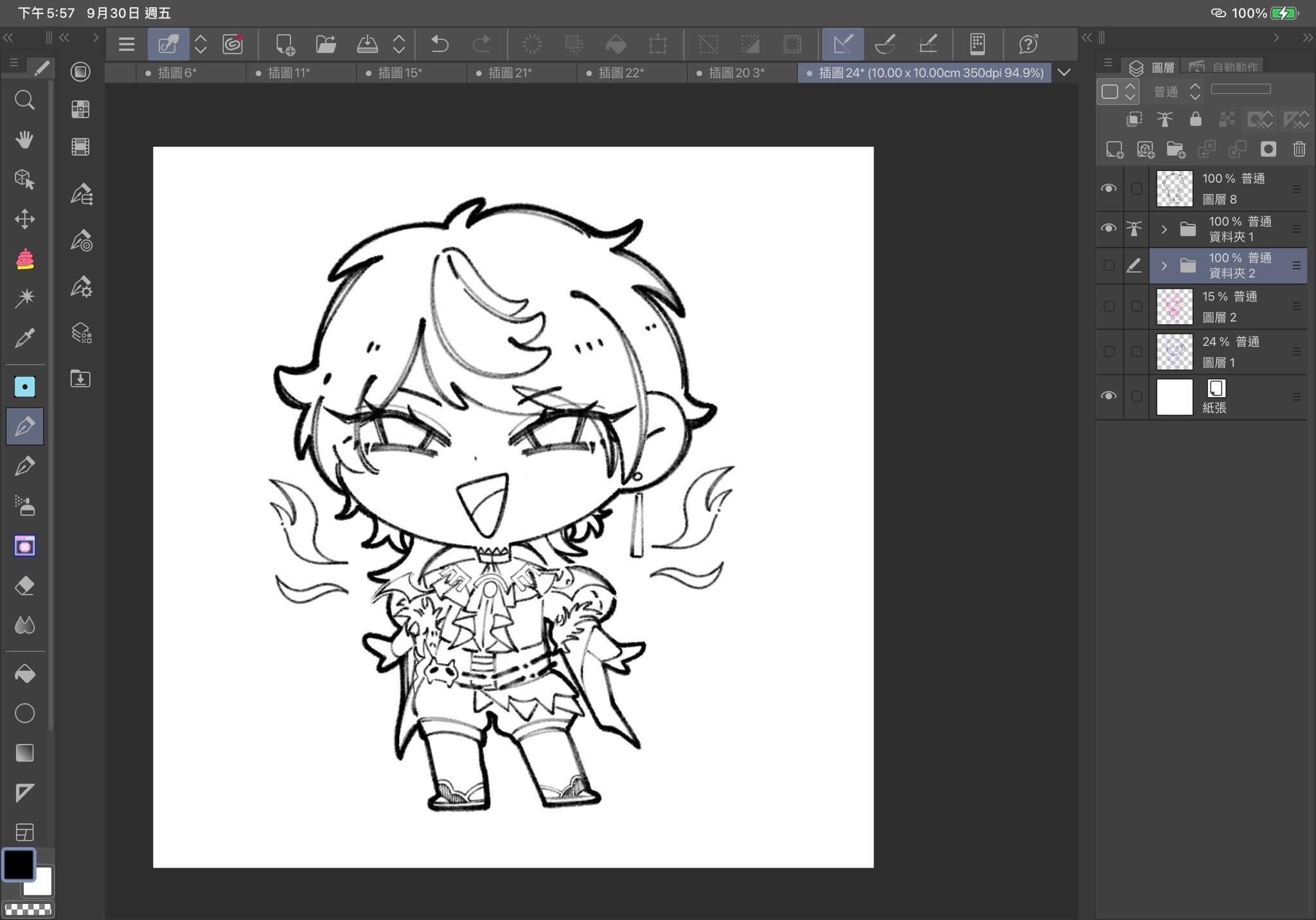Collapse the right layer panel dock arrows

coord(1308,38)
